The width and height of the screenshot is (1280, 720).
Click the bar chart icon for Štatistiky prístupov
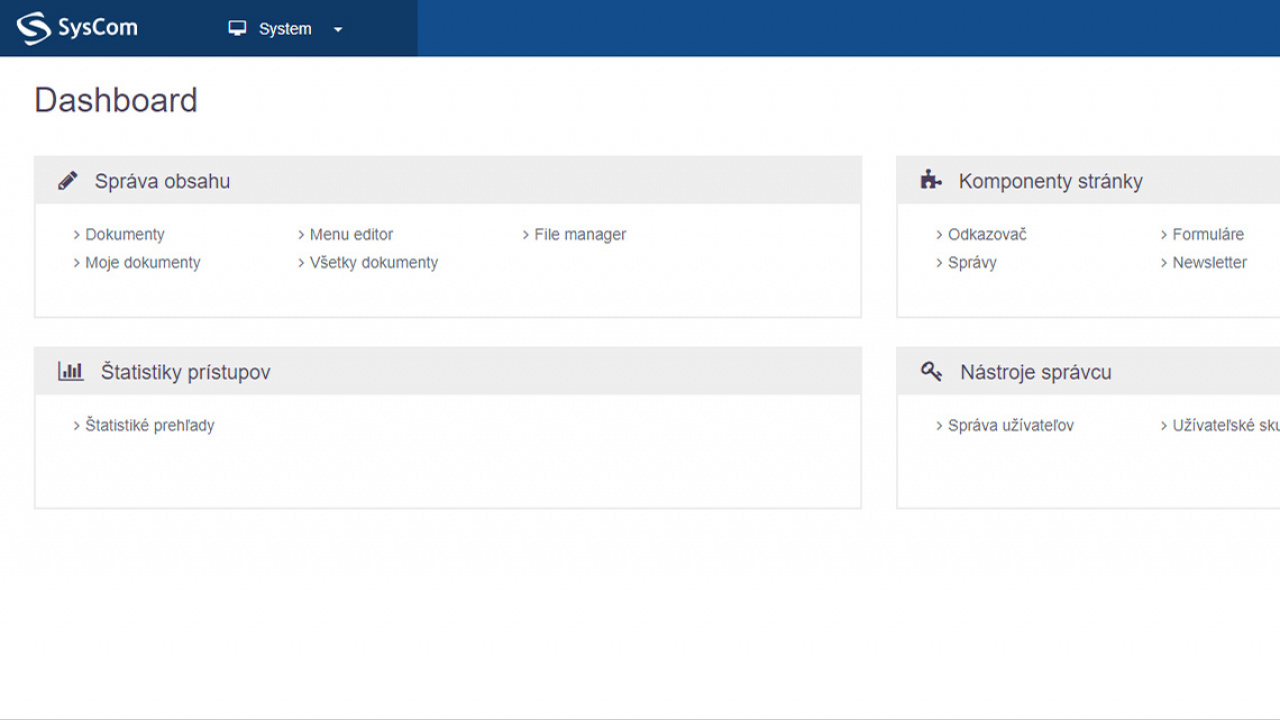point(71,372)
